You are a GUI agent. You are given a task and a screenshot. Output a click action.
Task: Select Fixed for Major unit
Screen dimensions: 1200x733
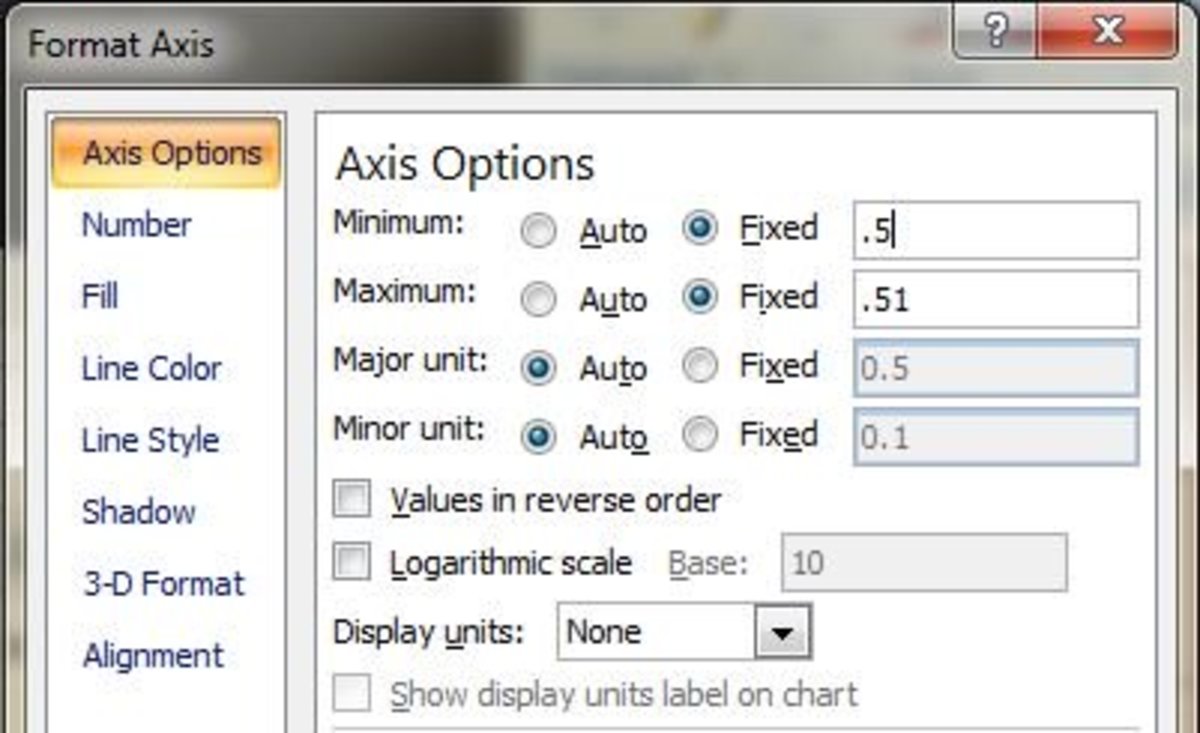pos(700,367)
